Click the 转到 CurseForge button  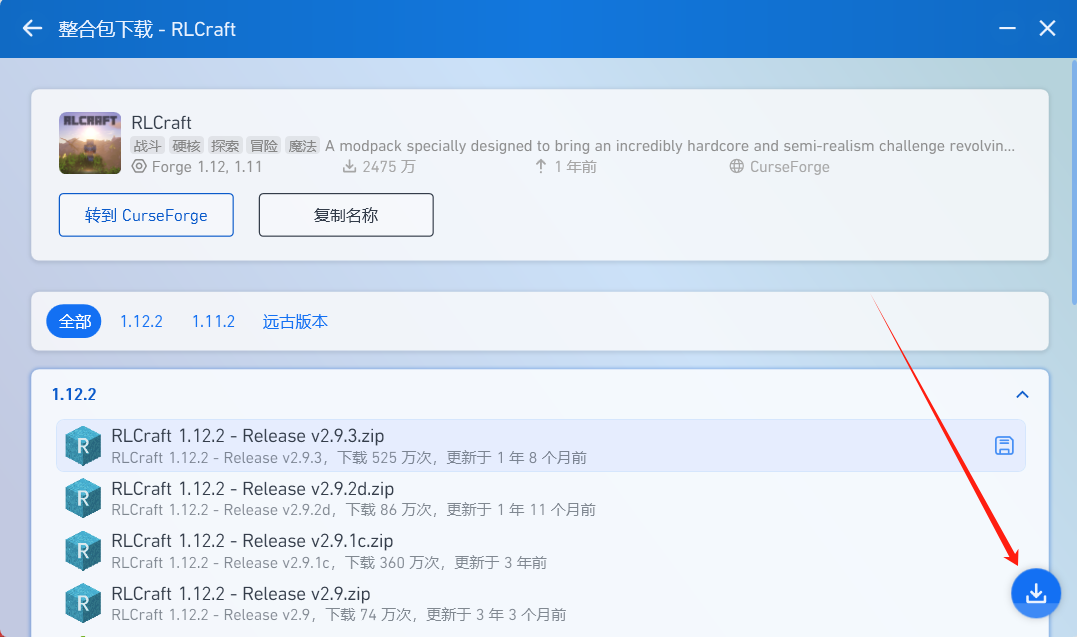click(x=146, y=215)
